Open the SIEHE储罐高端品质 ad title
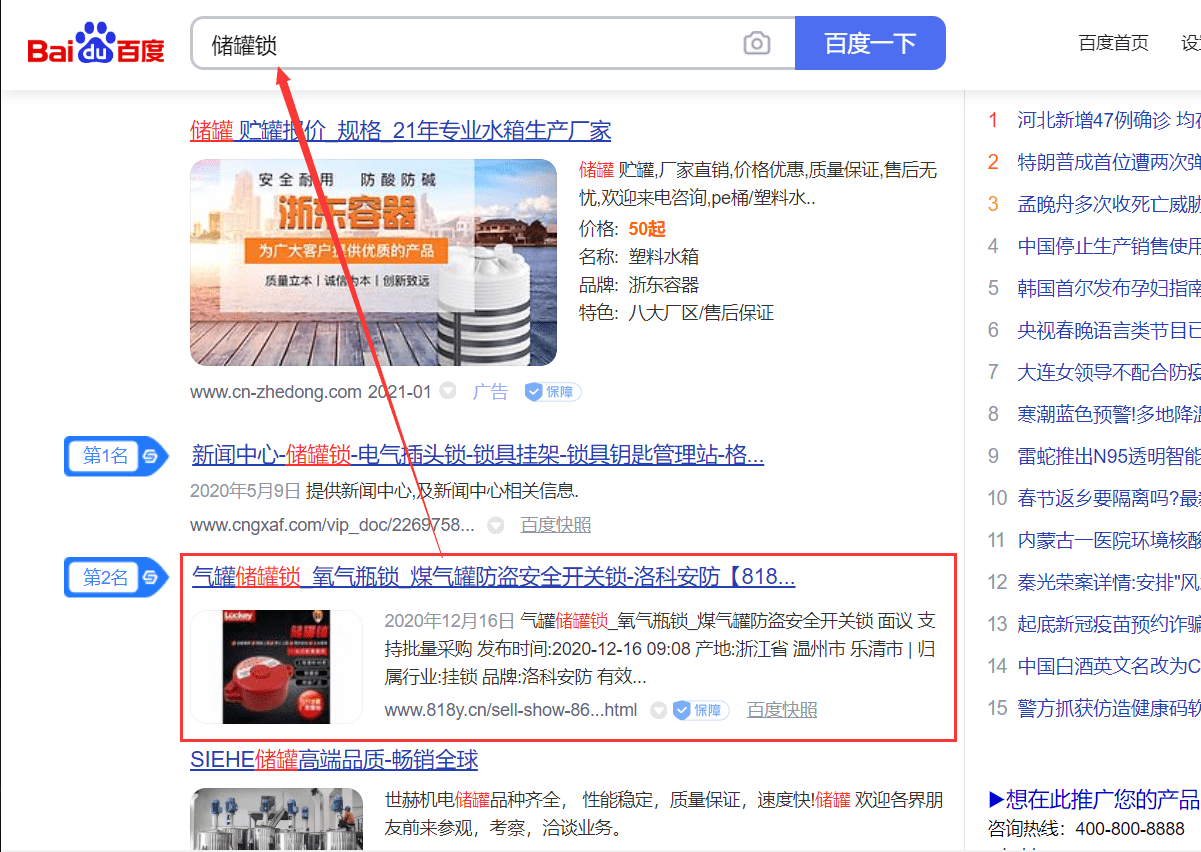Viewport: 1201px width, 852px height. [334, 760]
